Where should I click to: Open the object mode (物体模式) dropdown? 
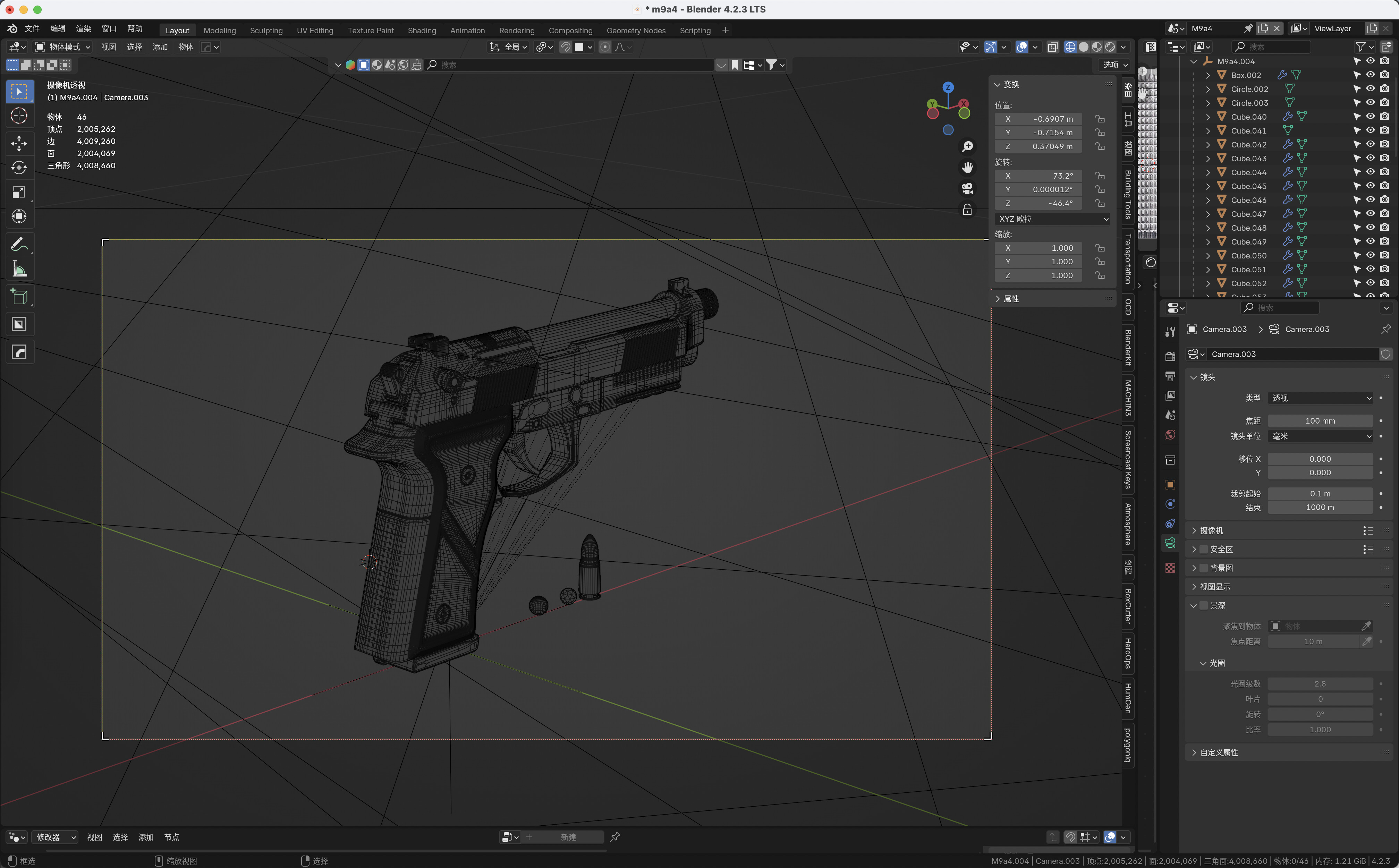pyautogui.click(x=62, y=47)
